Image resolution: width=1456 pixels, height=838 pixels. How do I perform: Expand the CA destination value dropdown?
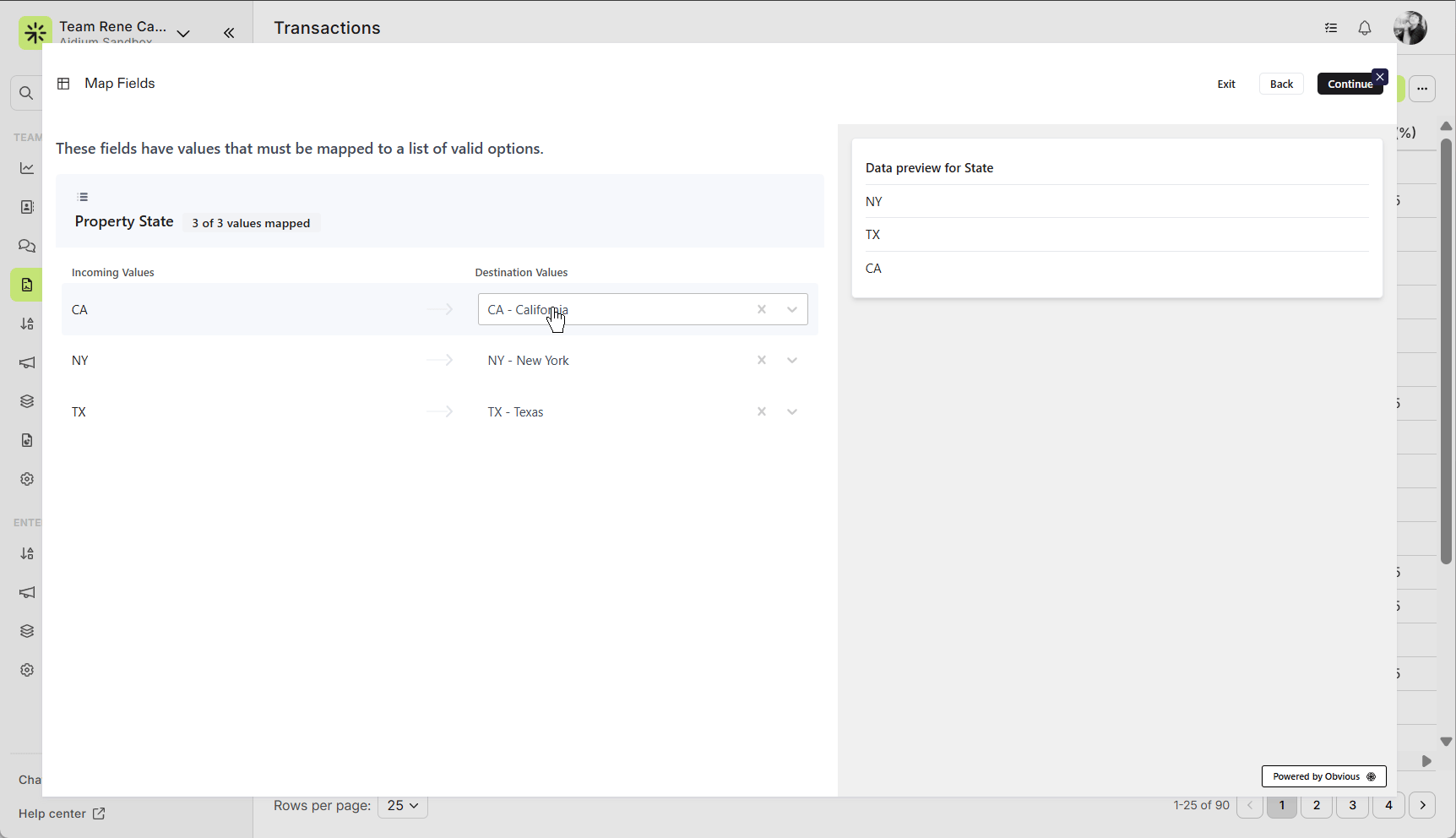click(x=792, y=310)
